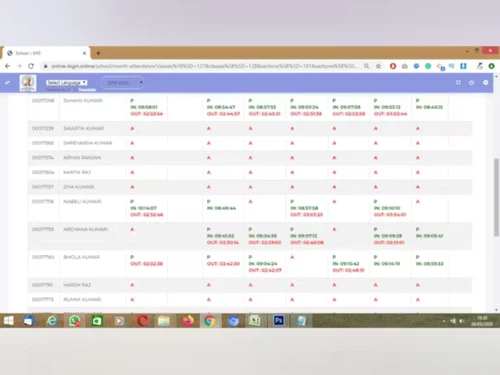Click the school logo thumbnail in header

(x=28, y=83)
